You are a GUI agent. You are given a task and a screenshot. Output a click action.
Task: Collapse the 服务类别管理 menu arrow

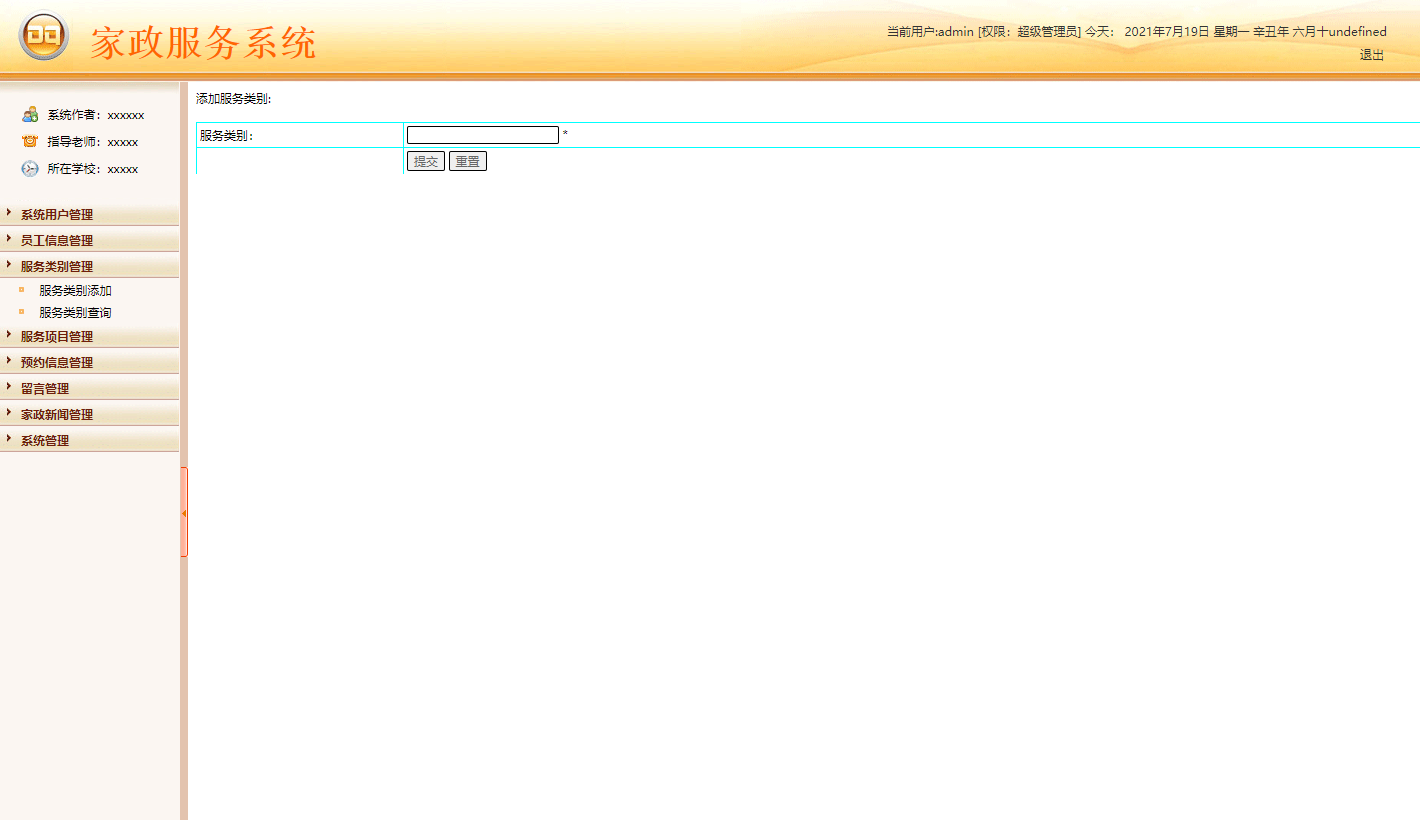pyautogui.click(x=9, y=264)
